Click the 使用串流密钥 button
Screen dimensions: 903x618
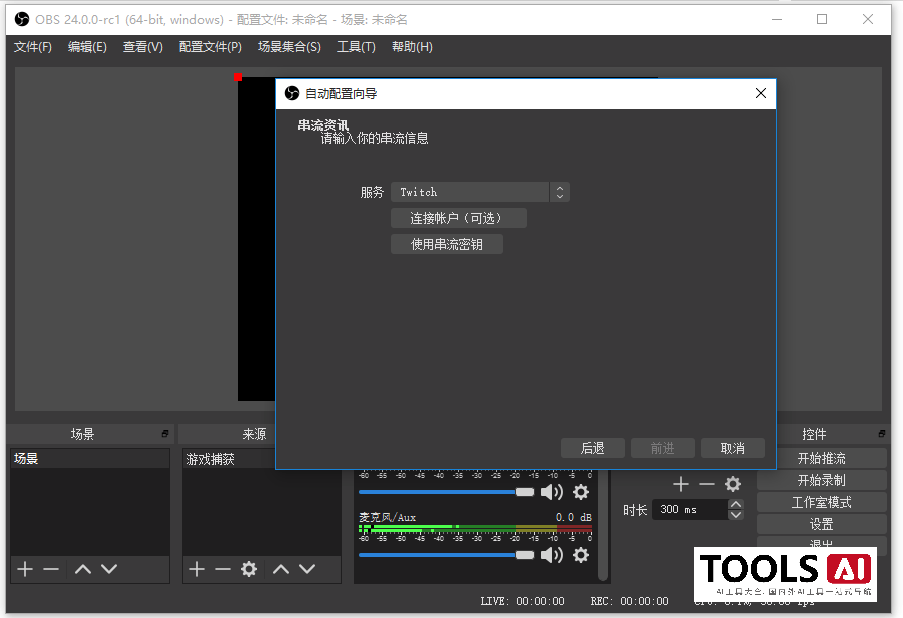(446, 243)
